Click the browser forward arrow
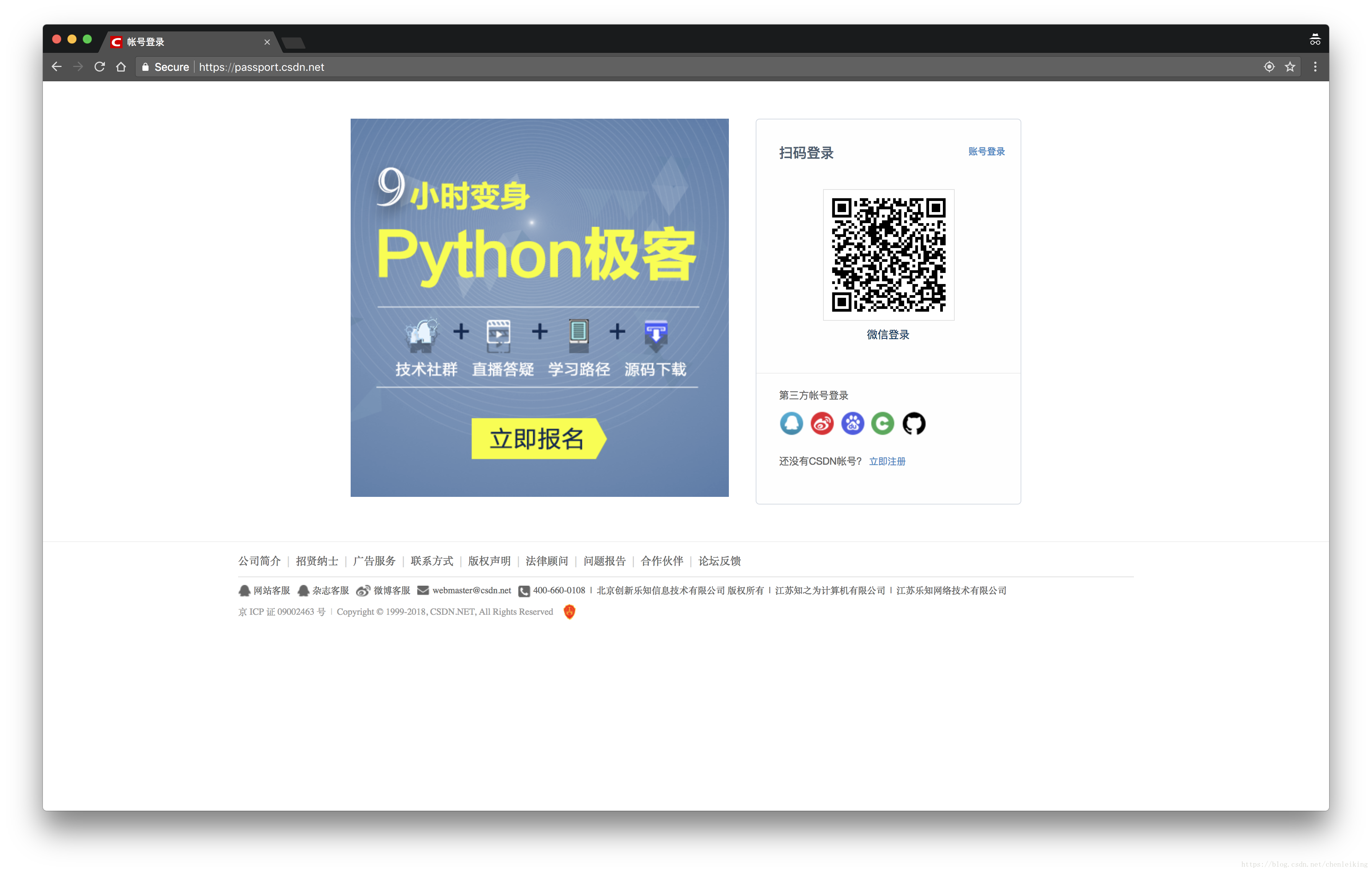Viewport: 1372px width, 872px height. point(78,67)
